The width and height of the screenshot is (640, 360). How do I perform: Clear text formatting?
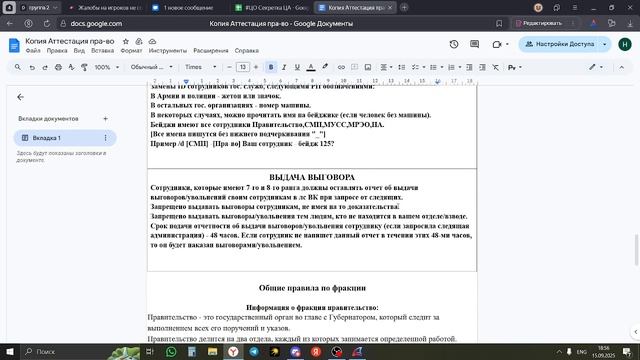coord(496,67)
